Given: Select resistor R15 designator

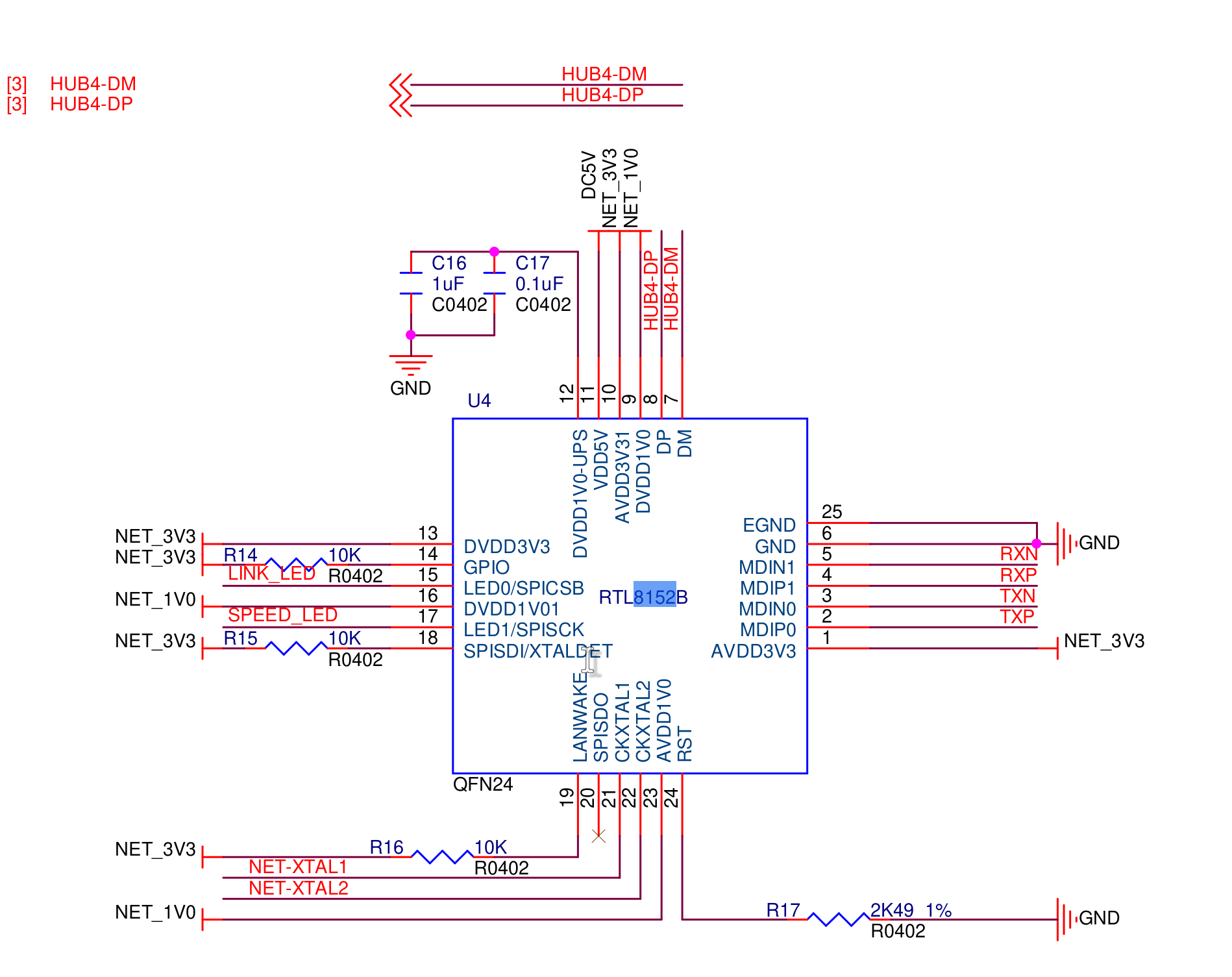Looking at the screenshot, I should tap(240, 638).
